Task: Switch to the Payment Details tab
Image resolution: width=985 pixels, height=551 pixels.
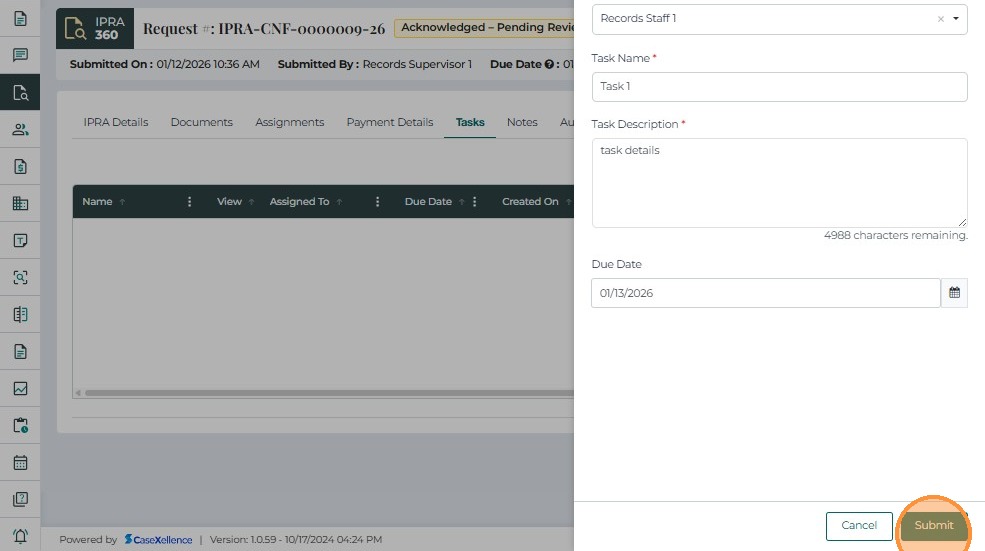Action: pos(389,122)
